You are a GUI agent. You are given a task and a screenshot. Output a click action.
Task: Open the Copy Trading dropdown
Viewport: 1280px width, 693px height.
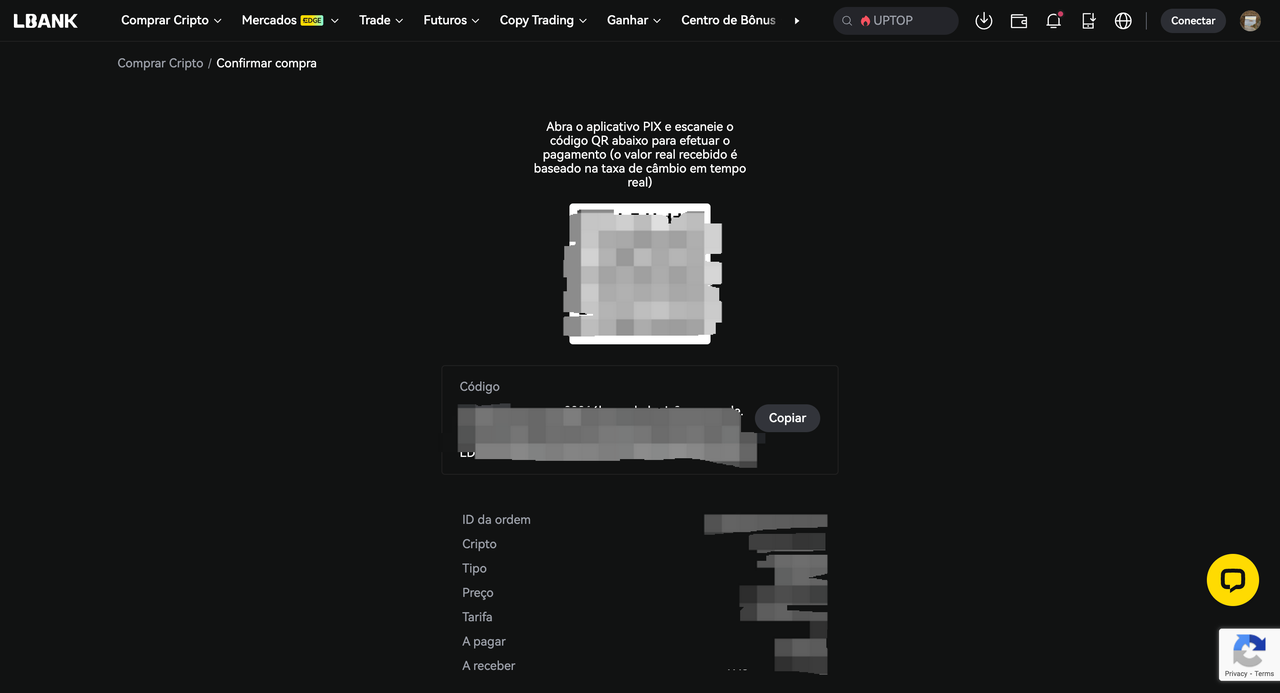(x=543, y=20)
